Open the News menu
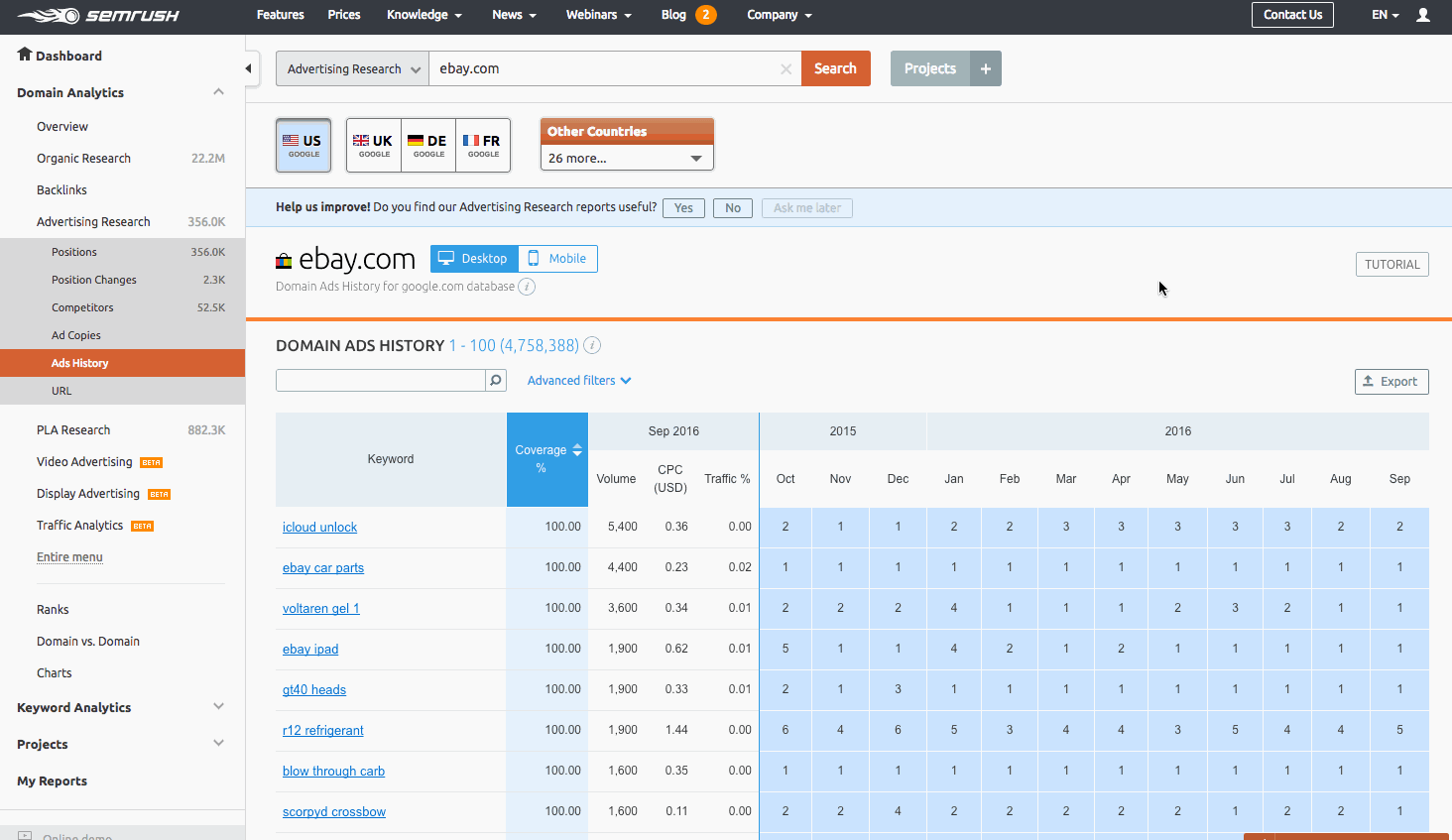The image size is (1452, 840). (x=514, y=15)
